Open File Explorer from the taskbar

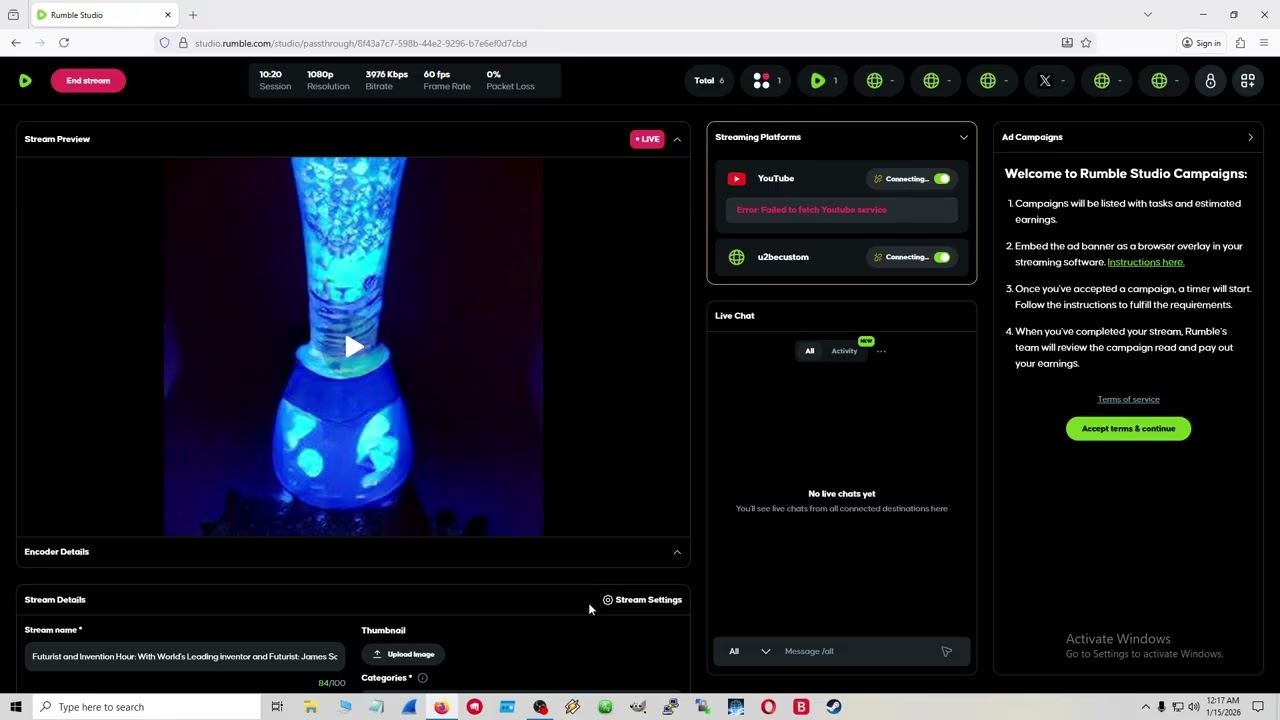(x=311, y=707)
